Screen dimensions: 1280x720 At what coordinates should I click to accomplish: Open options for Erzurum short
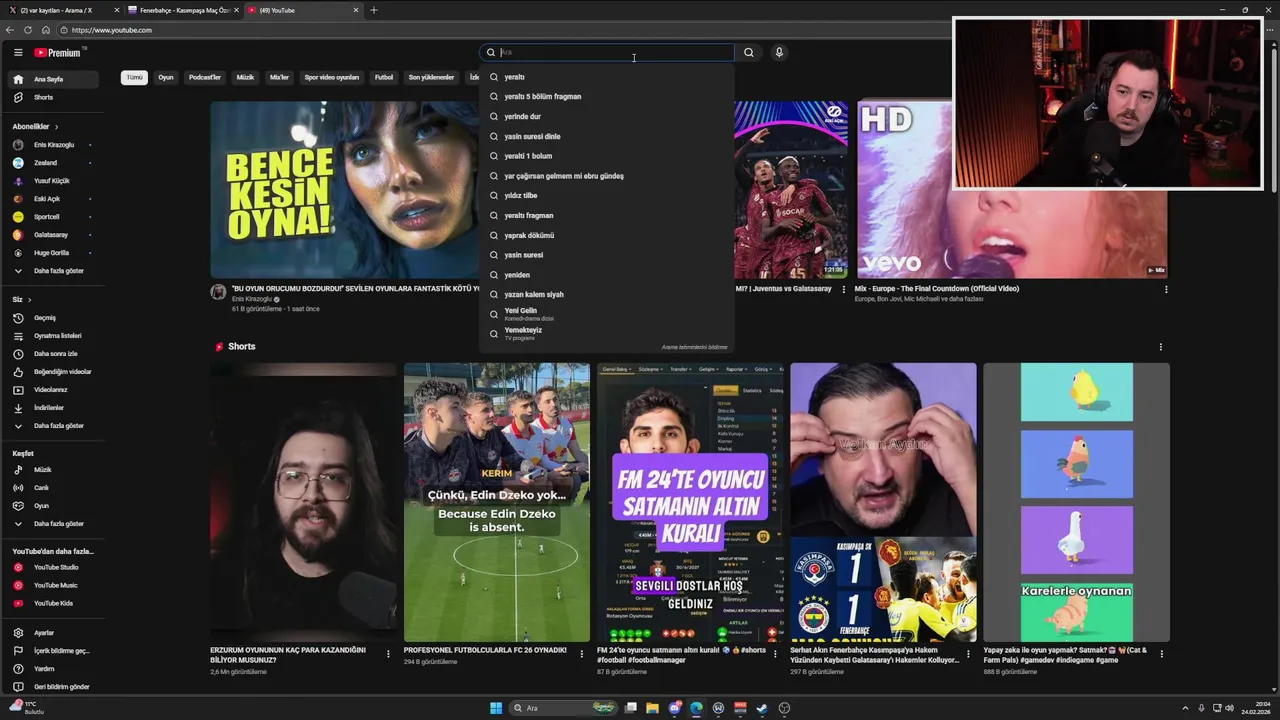click(x=388, y=654)
